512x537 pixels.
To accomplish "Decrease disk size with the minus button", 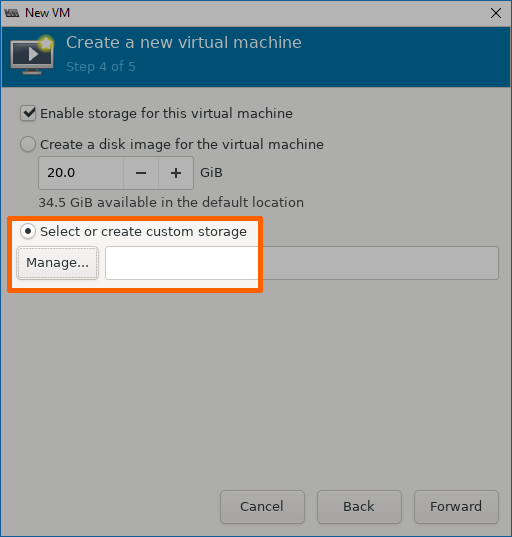I will coord(141,173).
